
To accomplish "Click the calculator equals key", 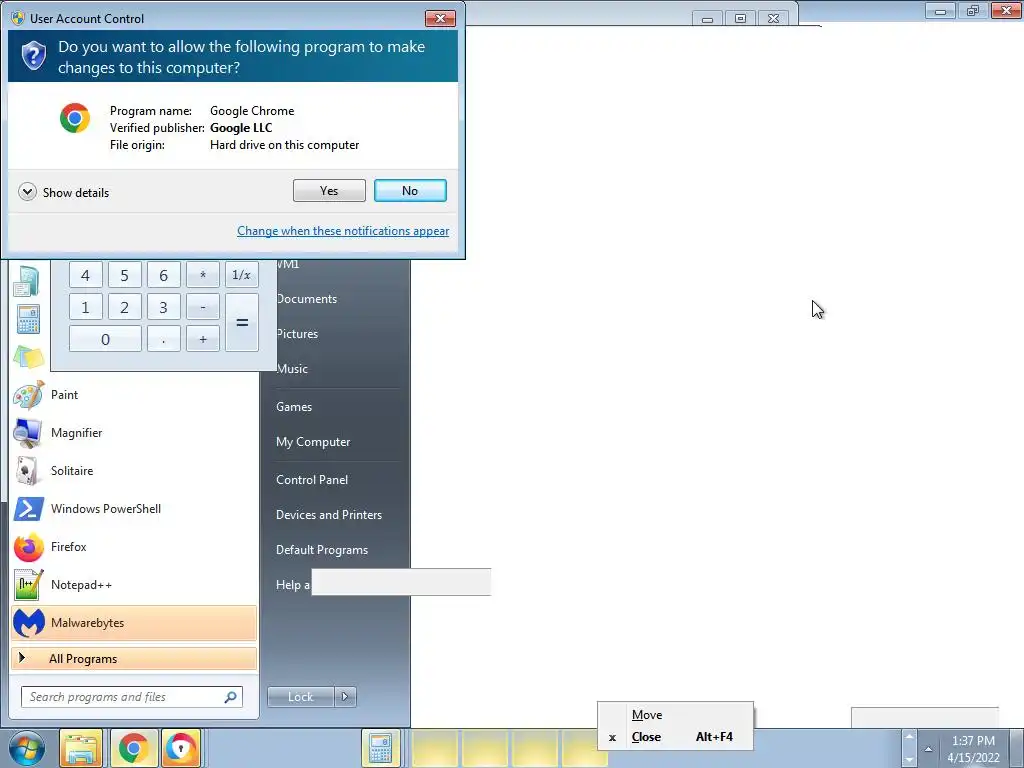I will 242,323.
